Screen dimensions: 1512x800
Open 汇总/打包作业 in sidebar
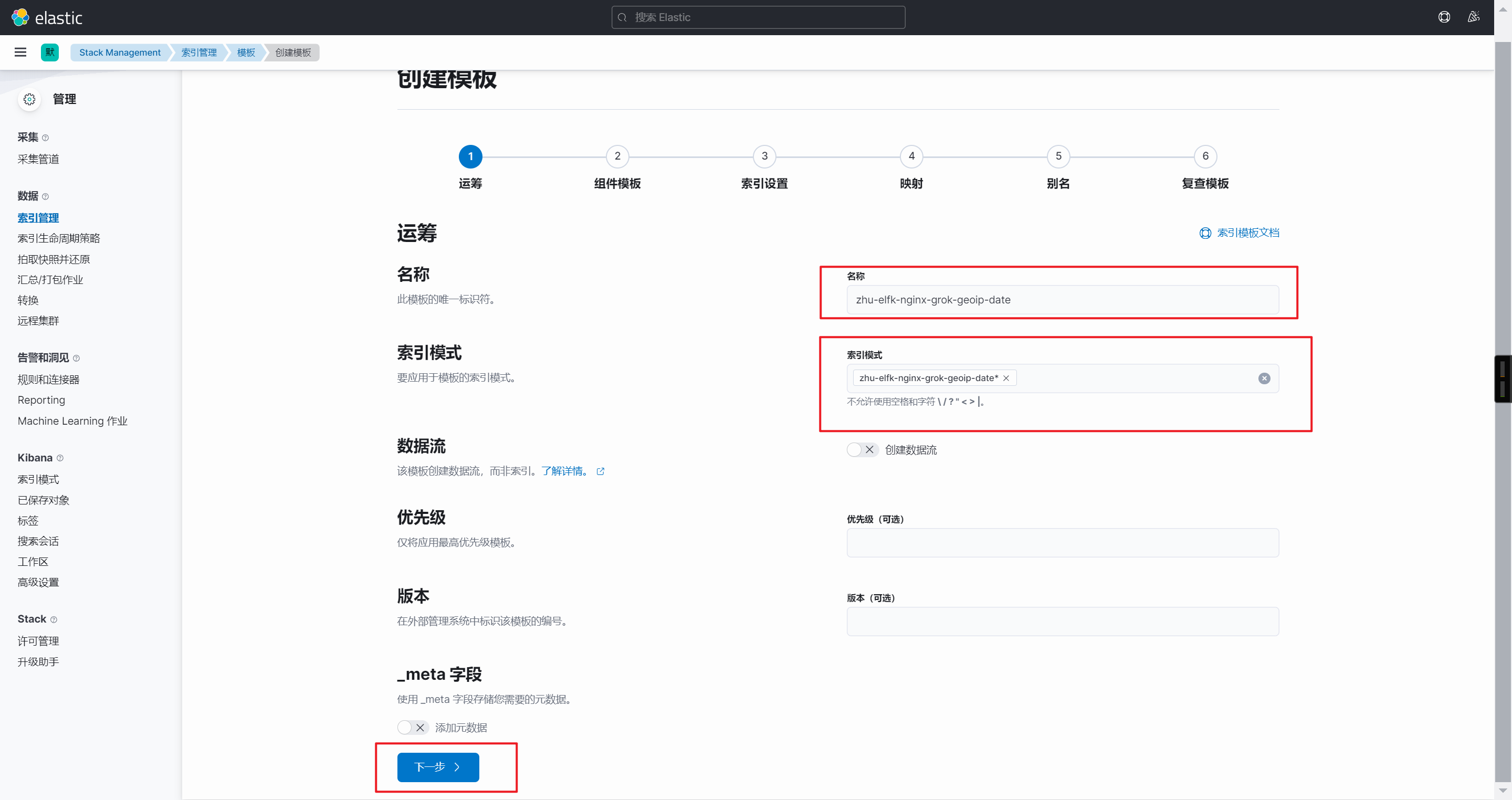click(x=50, y=280)
